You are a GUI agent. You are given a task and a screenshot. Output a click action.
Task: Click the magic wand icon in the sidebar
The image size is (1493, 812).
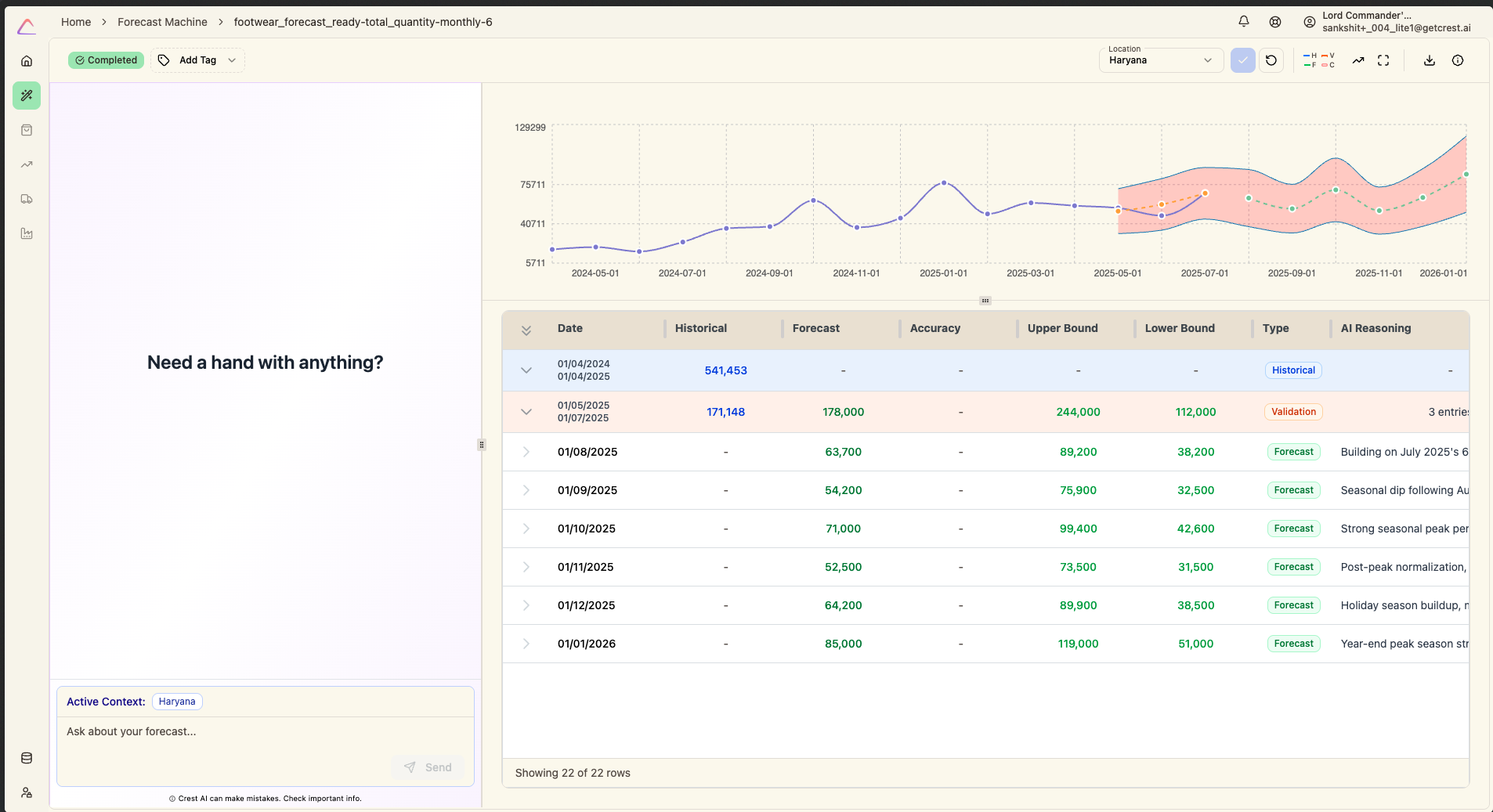[27, 96]
